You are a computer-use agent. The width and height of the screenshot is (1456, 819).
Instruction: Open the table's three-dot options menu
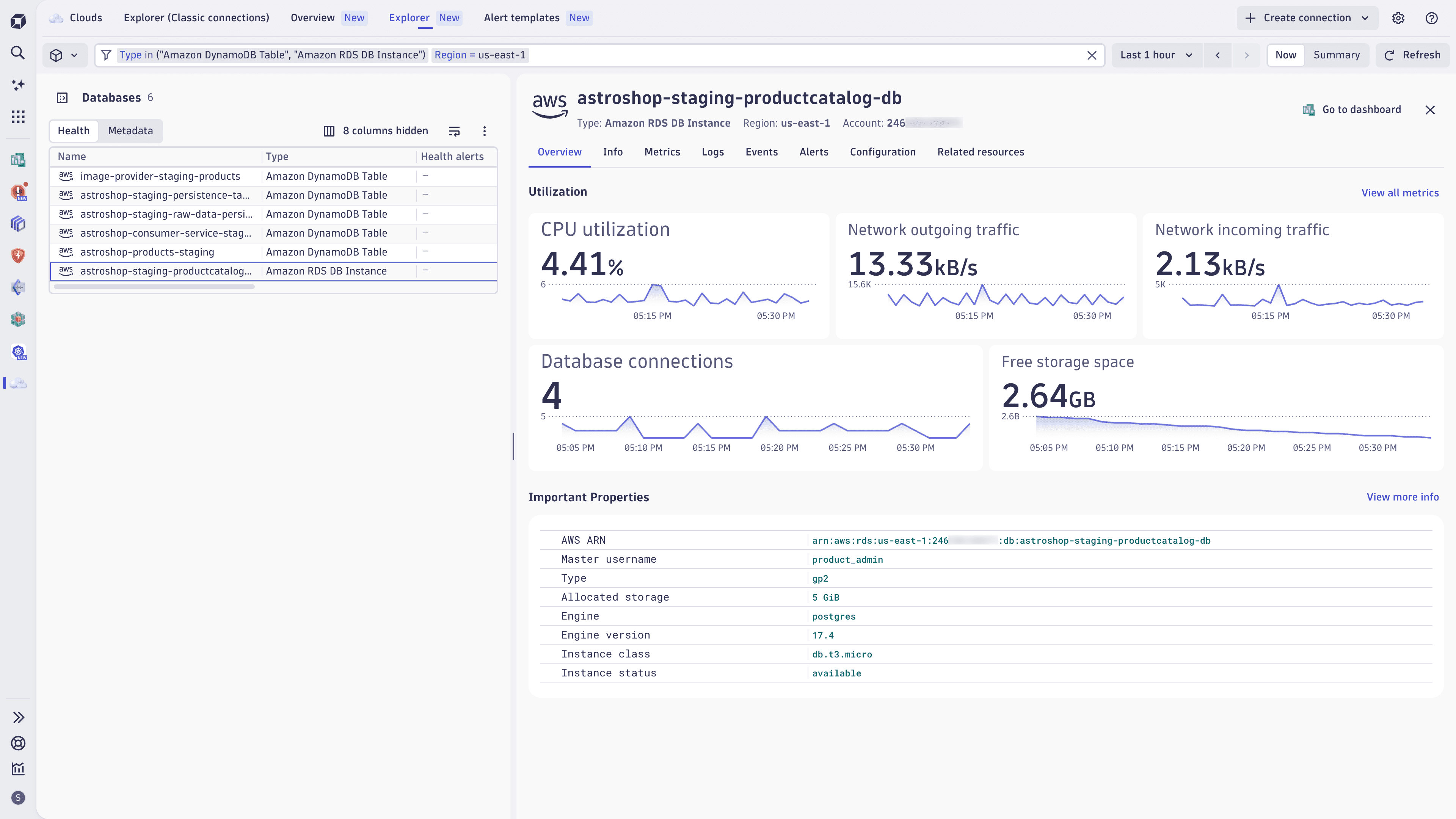[x=485, y=131]
